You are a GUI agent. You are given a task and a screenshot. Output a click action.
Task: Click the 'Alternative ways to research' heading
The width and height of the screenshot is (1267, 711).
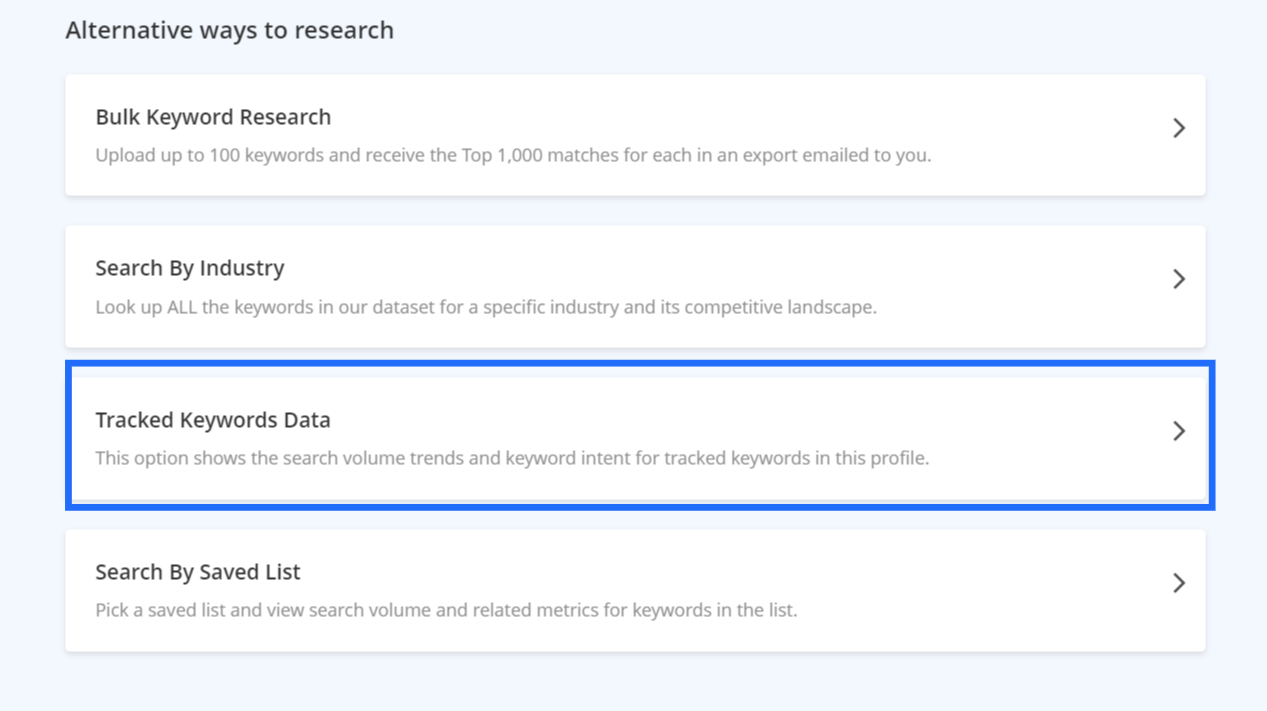click(x=229, y=30)
